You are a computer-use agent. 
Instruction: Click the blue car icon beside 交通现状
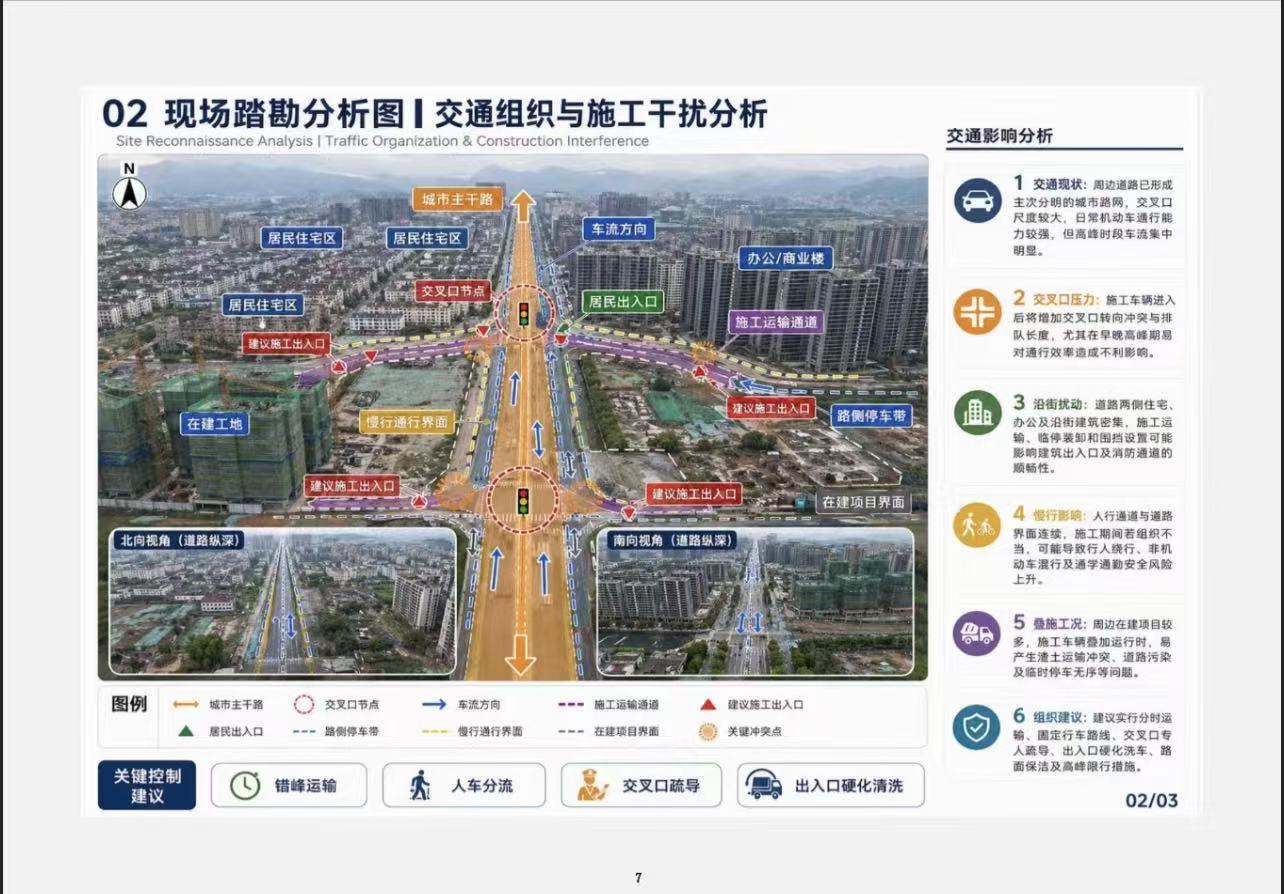tap(976, 203)
